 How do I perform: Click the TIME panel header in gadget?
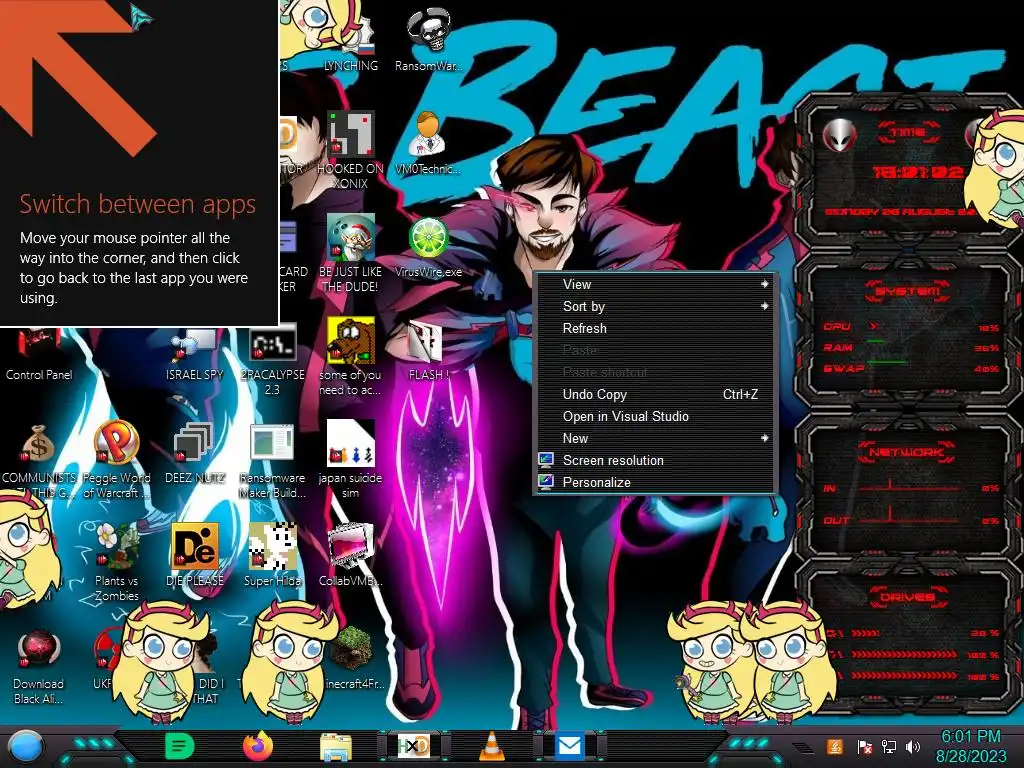(908, 132)
